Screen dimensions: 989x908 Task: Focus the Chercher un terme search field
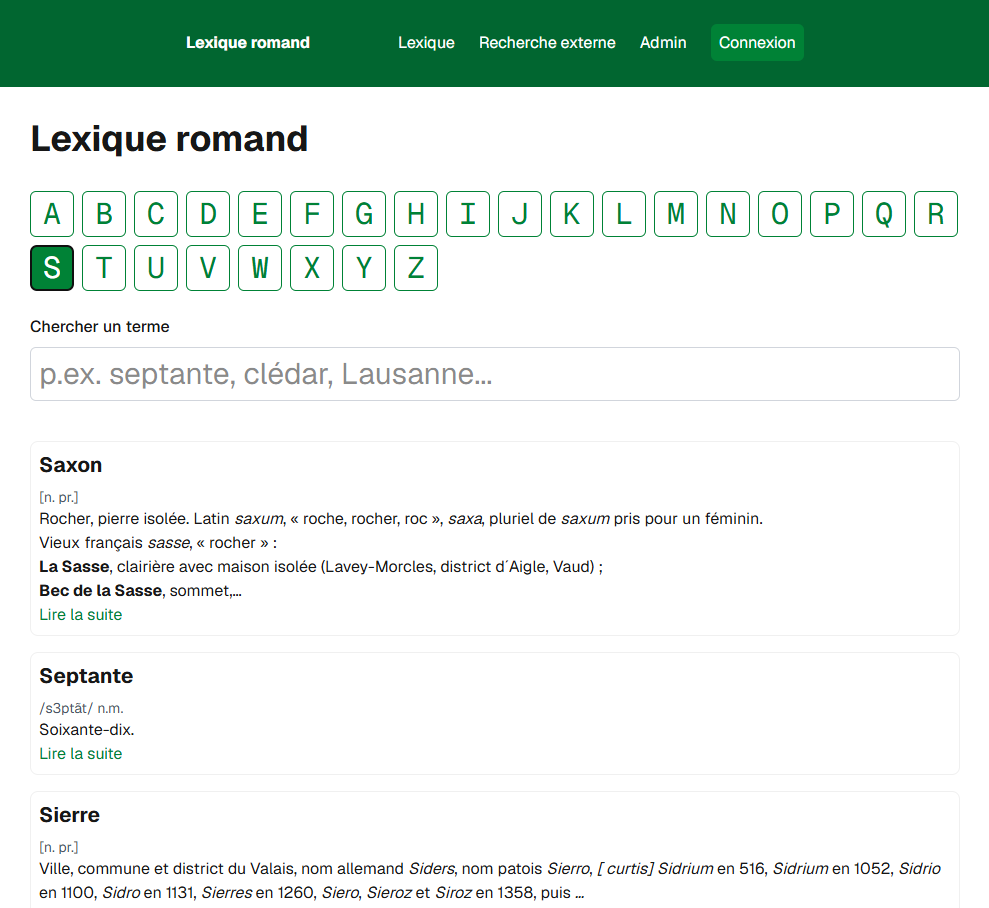[494, 374]
